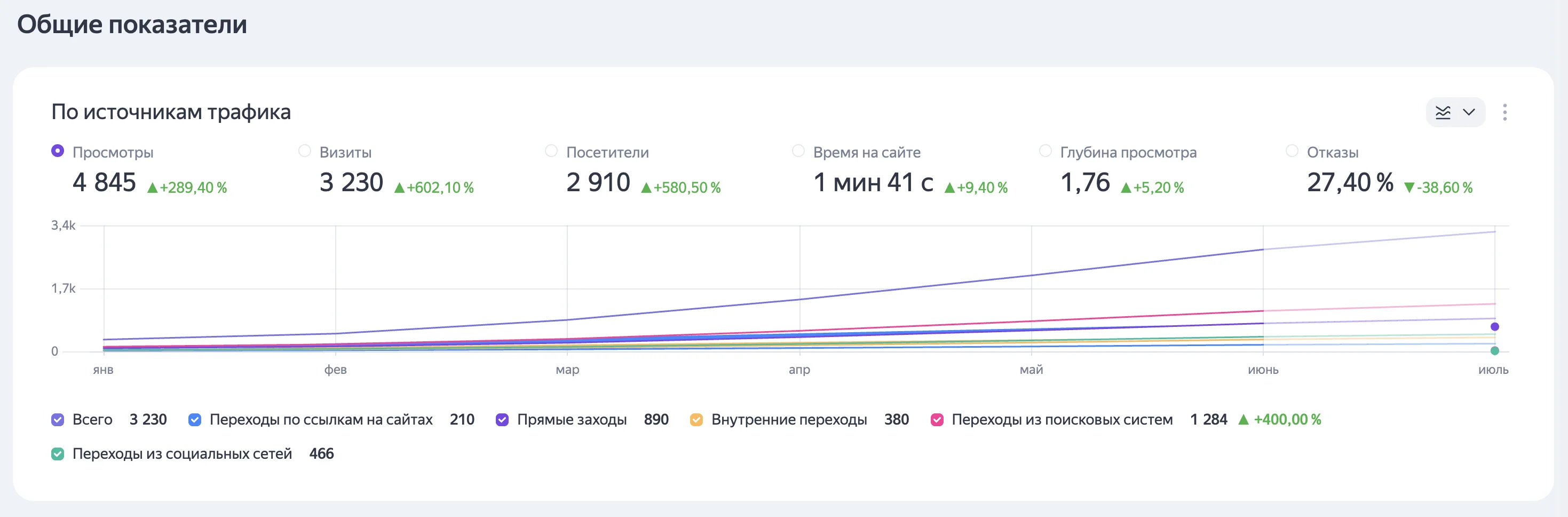Click the 1 284 search traffic value

tap(1208, 420)
